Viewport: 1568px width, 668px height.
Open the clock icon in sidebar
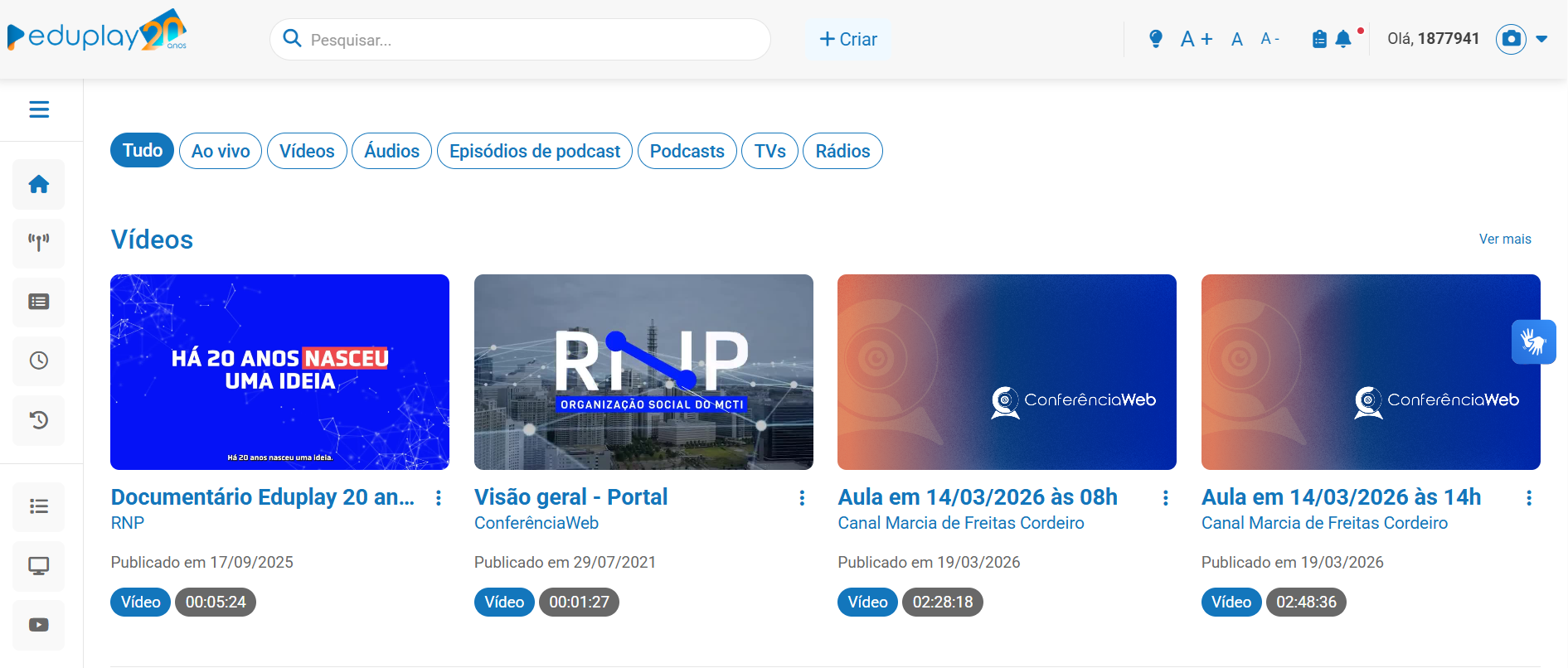coord(39,361)
